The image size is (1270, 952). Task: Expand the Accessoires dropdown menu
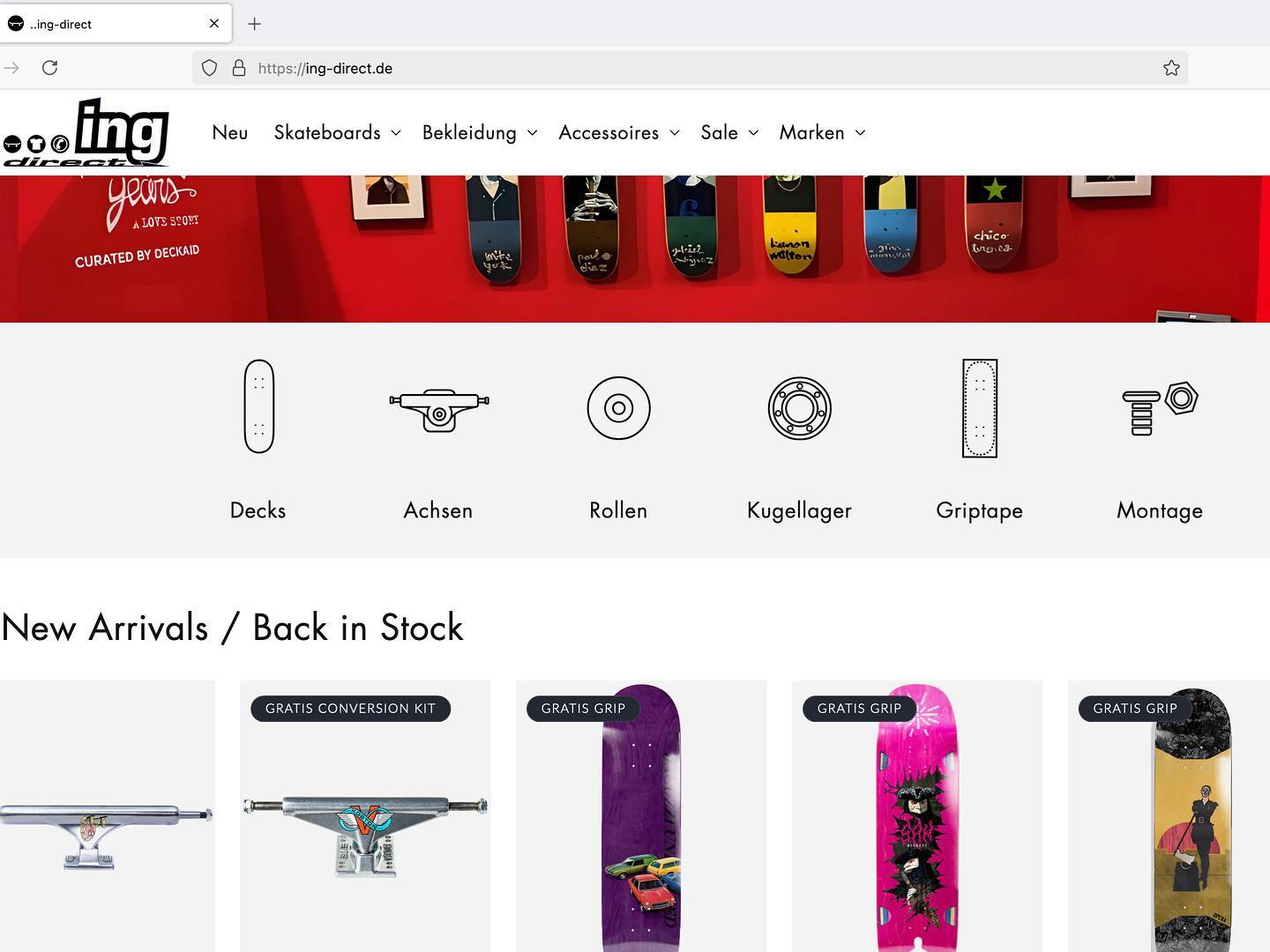coord(619,133)
